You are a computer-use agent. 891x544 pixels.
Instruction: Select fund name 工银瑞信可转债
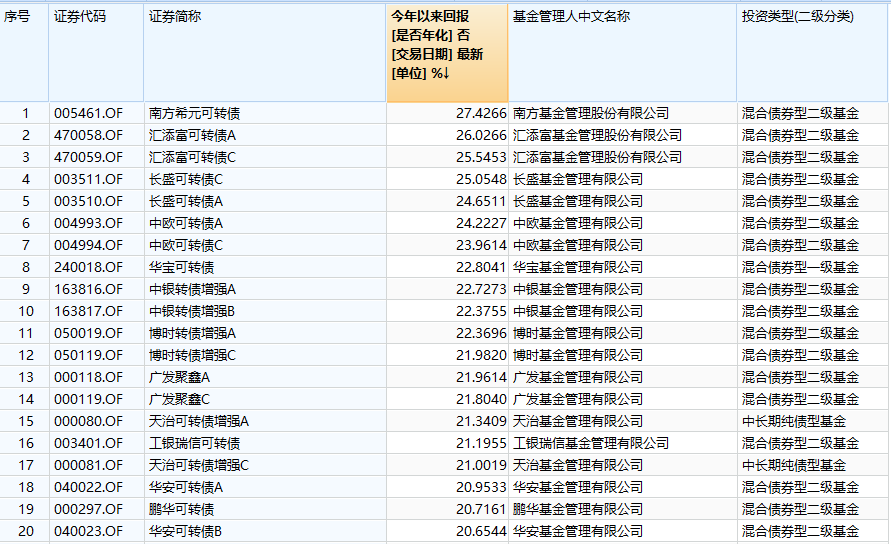pyautogui.click(x=194, y=443)
